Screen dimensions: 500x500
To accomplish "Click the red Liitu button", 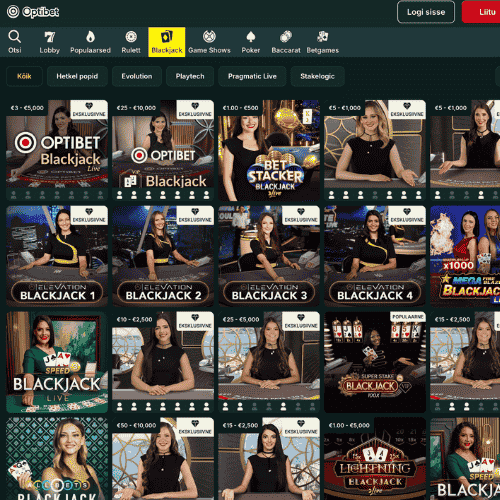I will click(482, 12).
